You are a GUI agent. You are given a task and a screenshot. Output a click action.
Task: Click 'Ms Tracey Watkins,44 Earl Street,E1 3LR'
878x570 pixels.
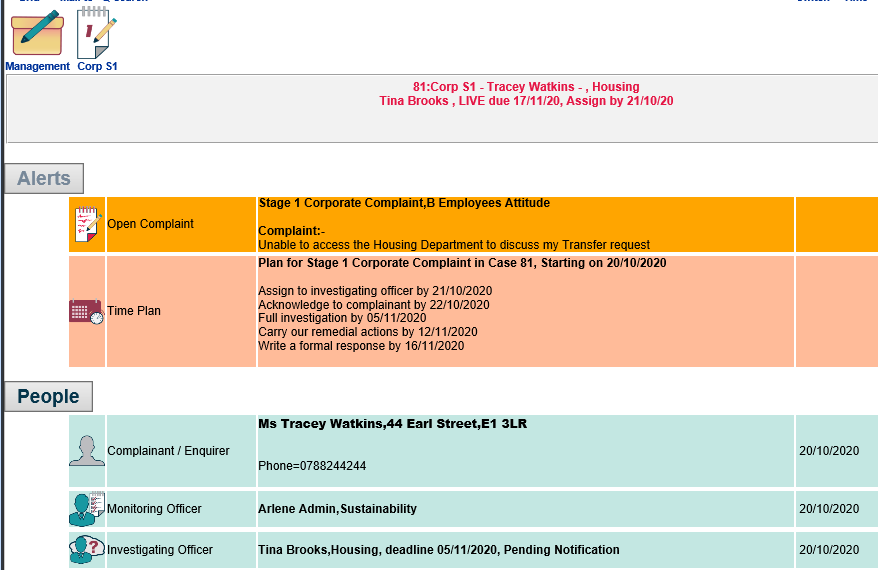[393, 424]
